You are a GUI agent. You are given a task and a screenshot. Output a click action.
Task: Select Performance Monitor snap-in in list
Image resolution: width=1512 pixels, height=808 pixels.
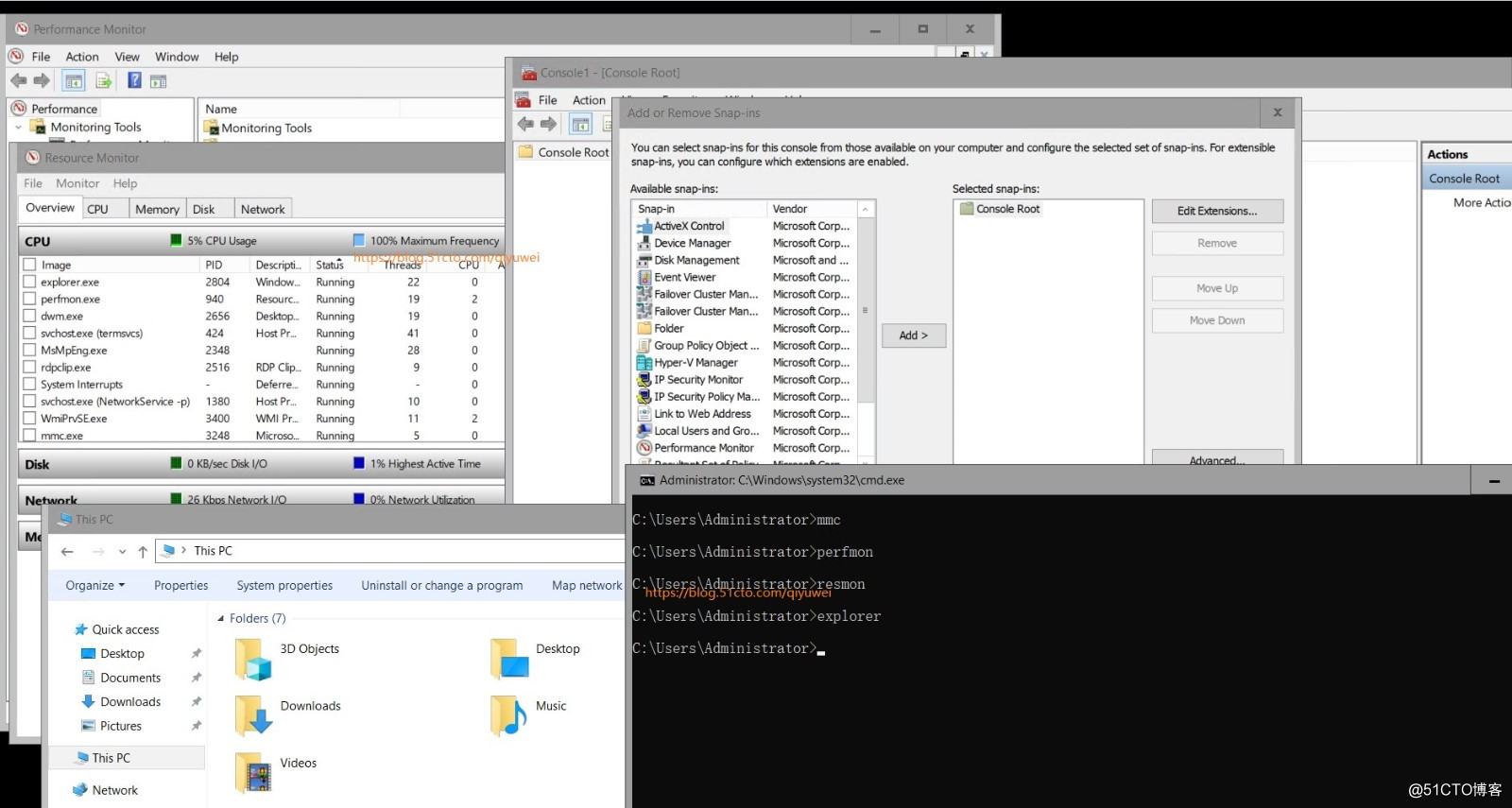pos(704,447)
